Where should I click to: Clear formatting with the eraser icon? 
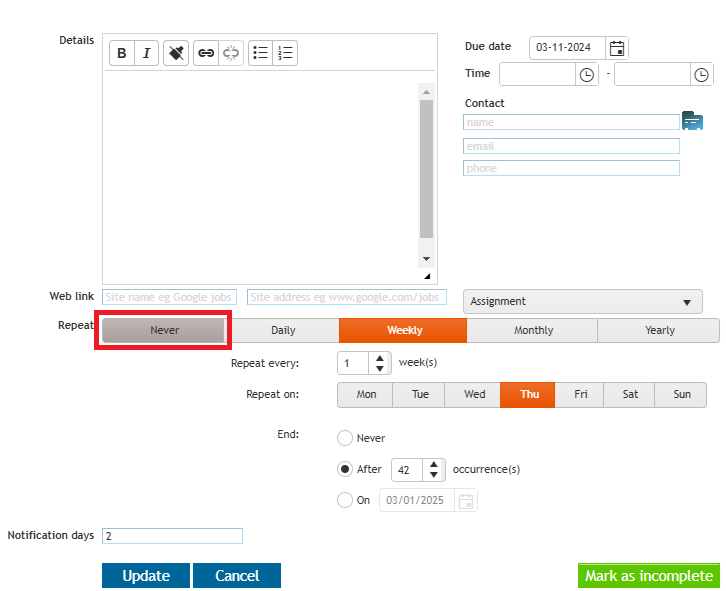pos(176,53)
